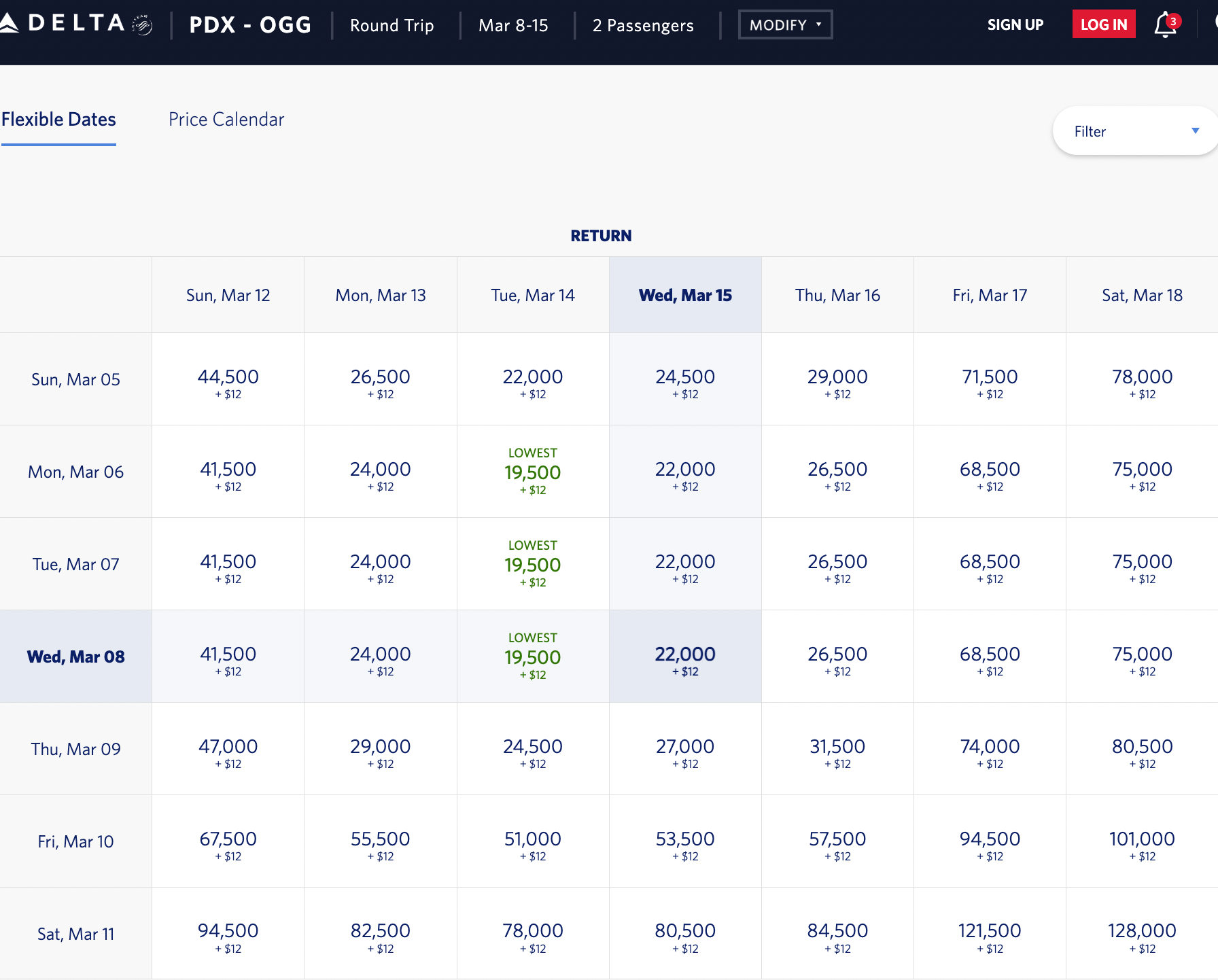Choose the selected 22,000 fare Mar 08 to Mar 15
1218x980 pixels.
(685, 657)
